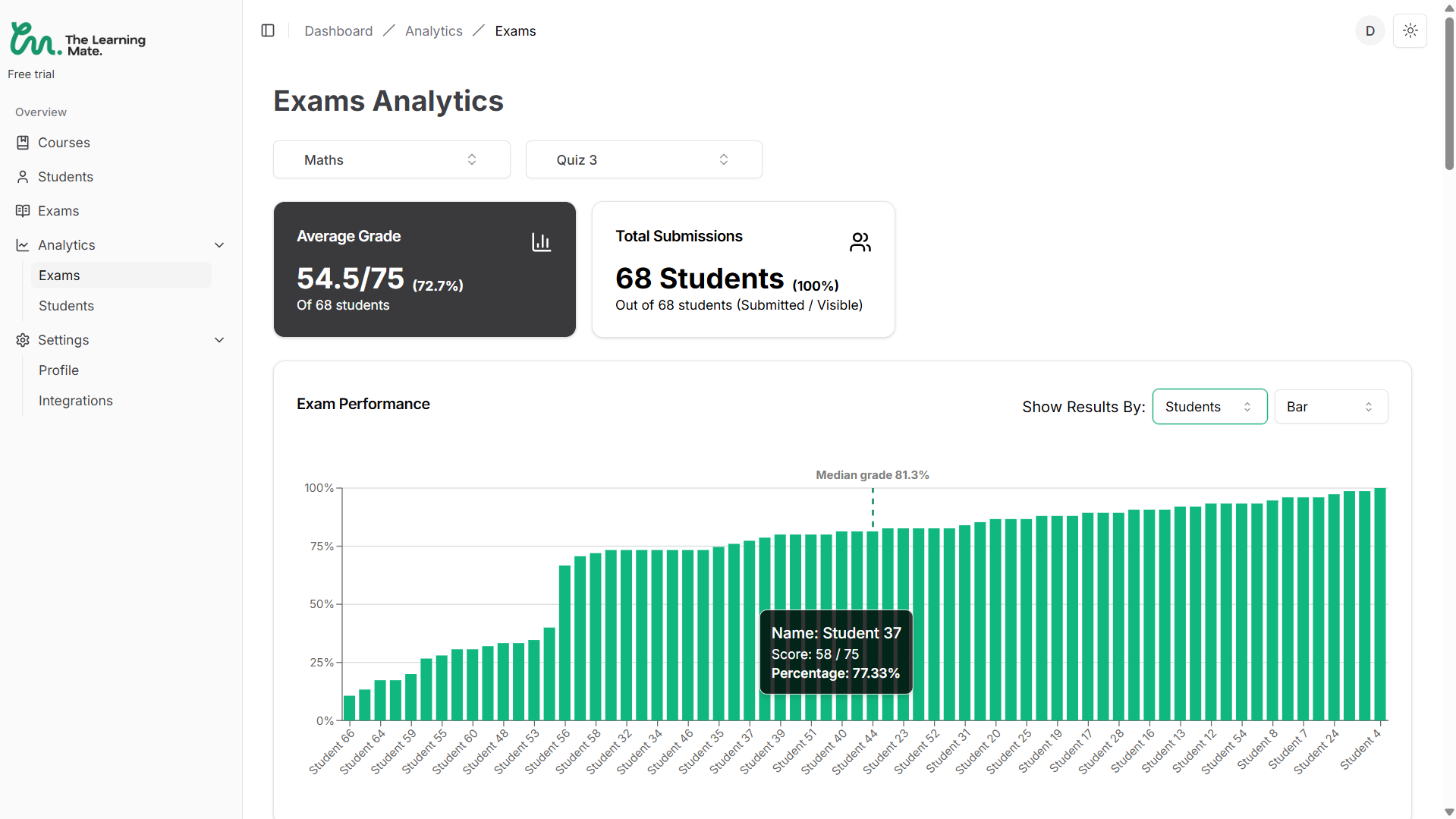Click the Student 24 axis label
Viewport: 1456px width, 819px height.
click(x=1316, y=751)
